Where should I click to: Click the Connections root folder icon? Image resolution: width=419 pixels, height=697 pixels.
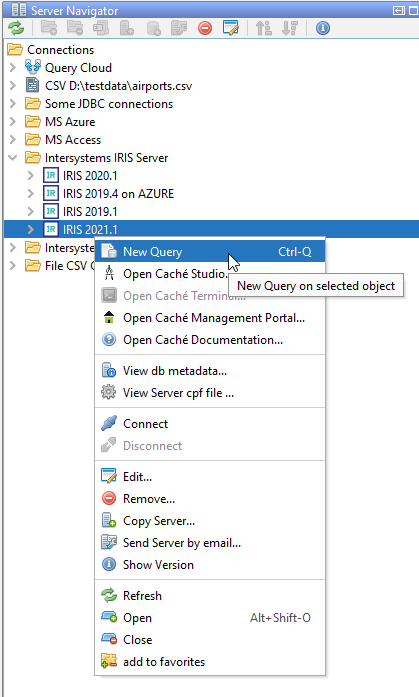point(15,49)
